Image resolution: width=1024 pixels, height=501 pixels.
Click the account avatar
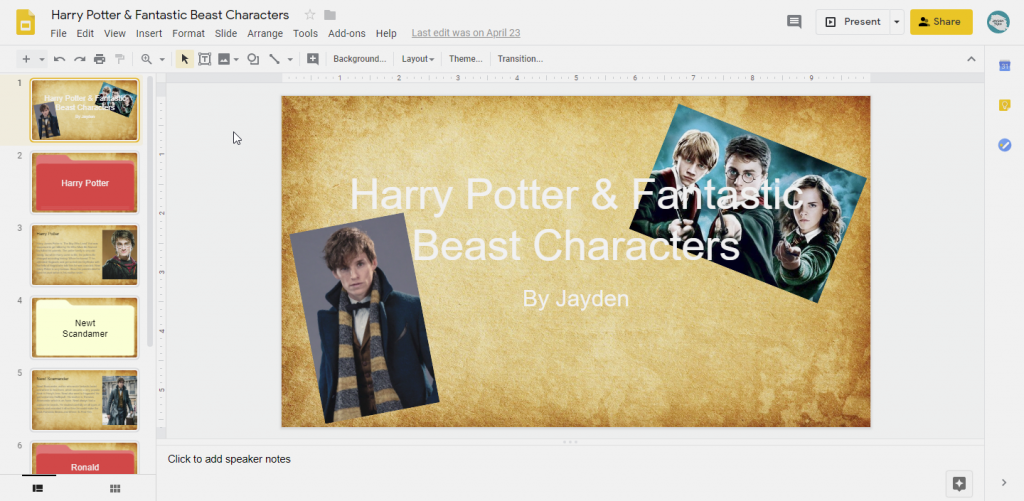pos(998,22)
